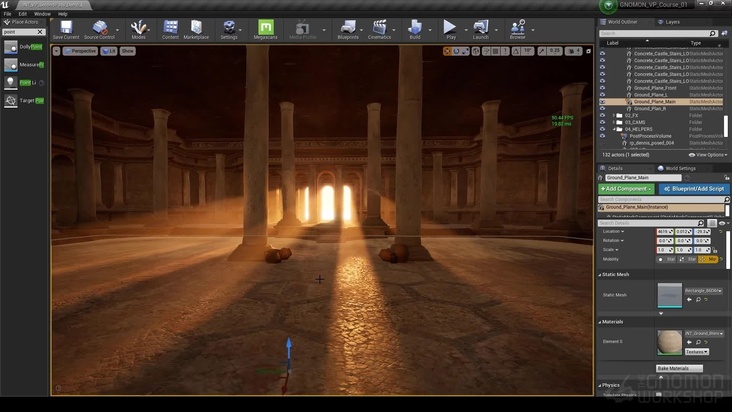Click the Build toolbar icon
The height and width of the screenshot is (412, 732).
[415, 28]
